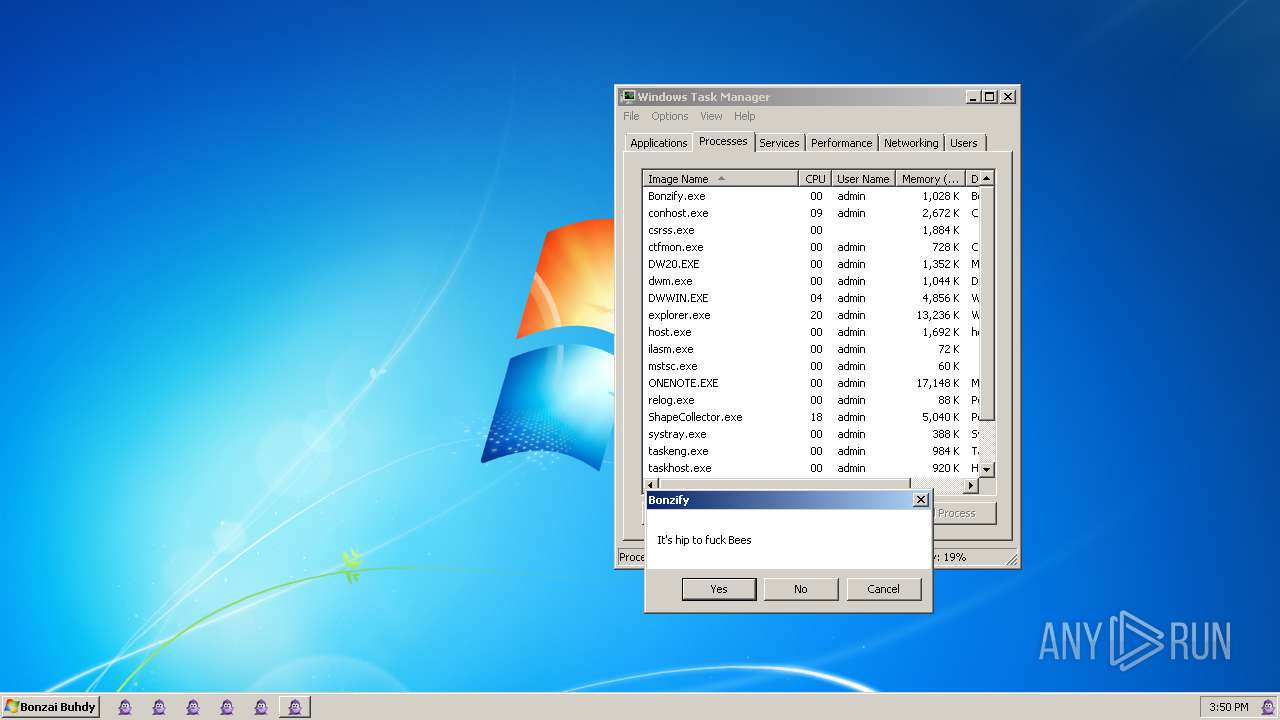This screenshot has width=1280, height=720.
Task: Open the Bonzai Buhdy start button
Action: pos(50,707)
